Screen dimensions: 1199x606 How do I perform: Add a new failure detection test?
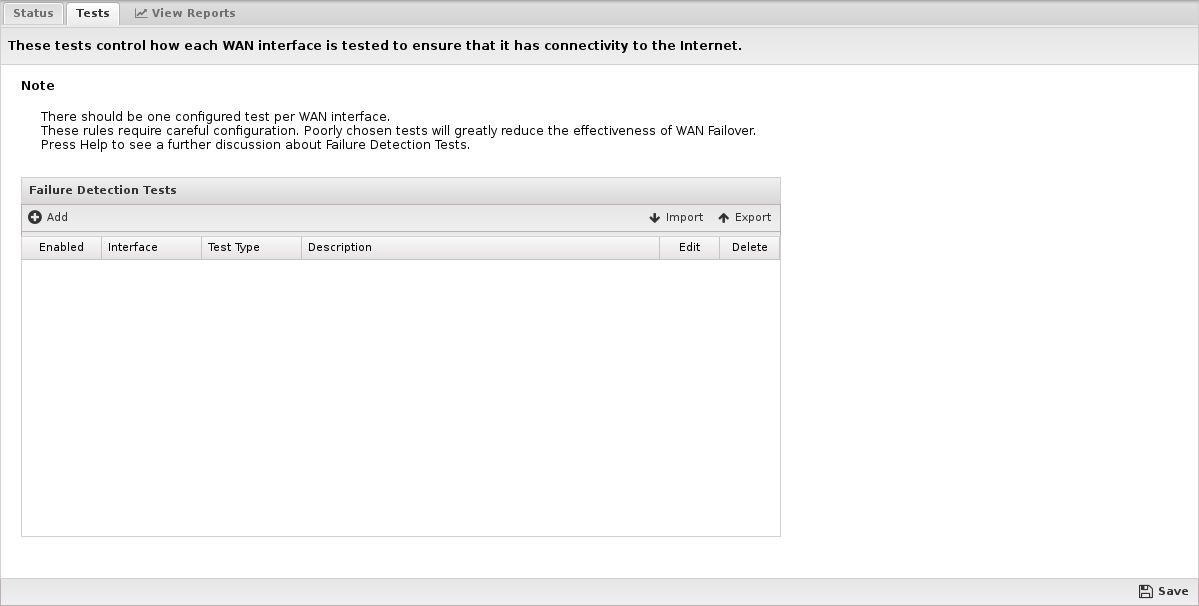[x=48, y=217]
